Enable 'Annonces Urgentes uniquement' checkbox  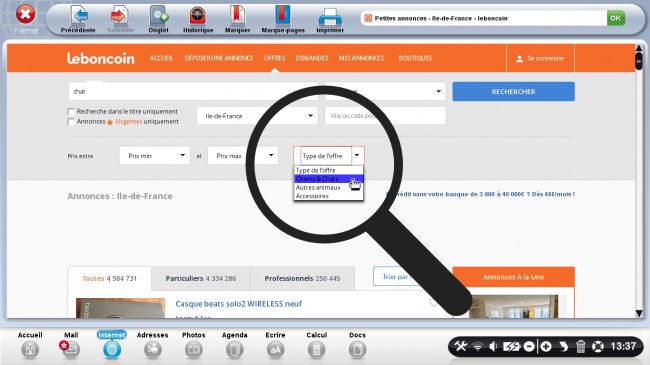click(x=71, y=122)
